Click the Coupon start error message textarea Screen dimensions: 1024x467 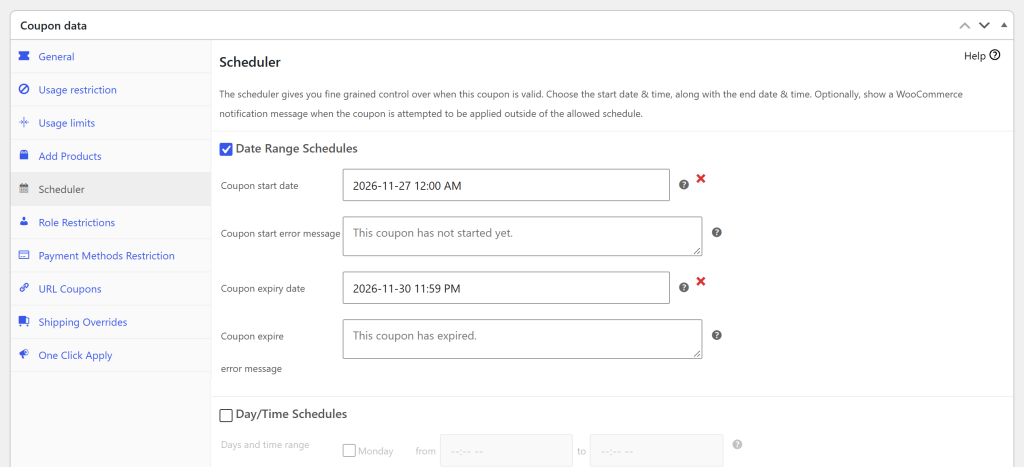tap(522, 236)
